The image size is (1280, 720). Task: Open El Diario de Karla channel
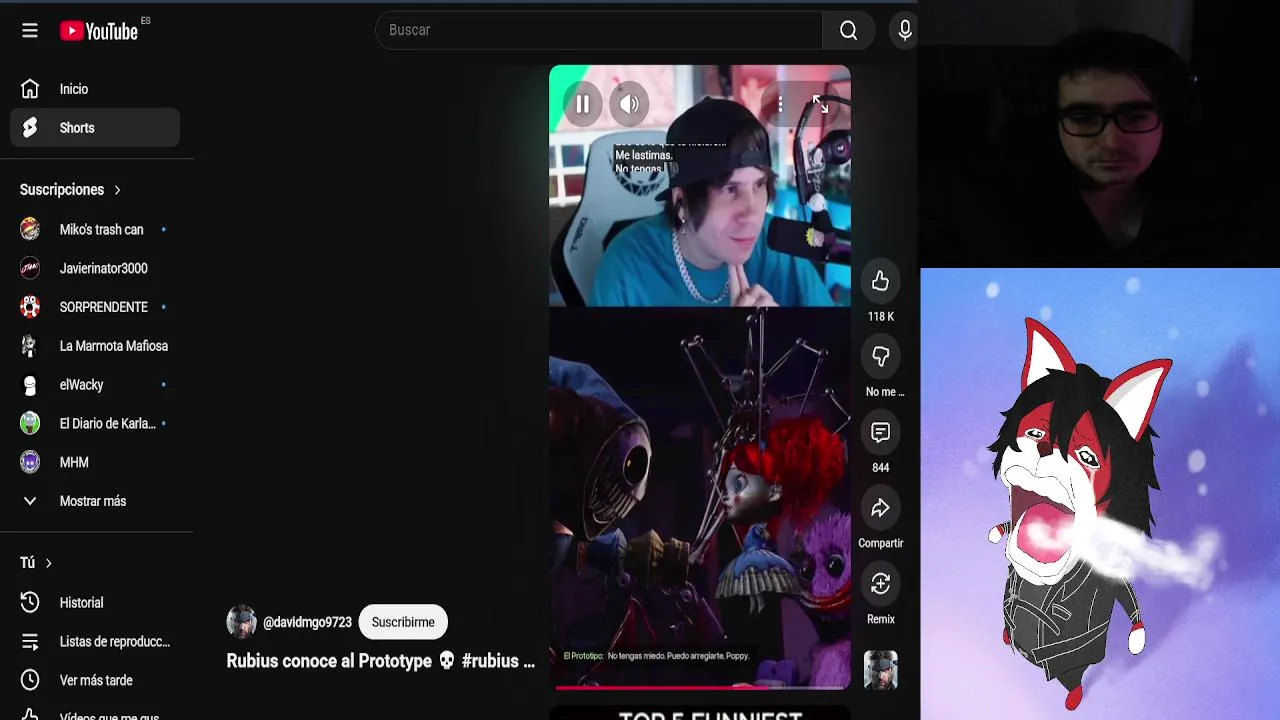point(95,424)
